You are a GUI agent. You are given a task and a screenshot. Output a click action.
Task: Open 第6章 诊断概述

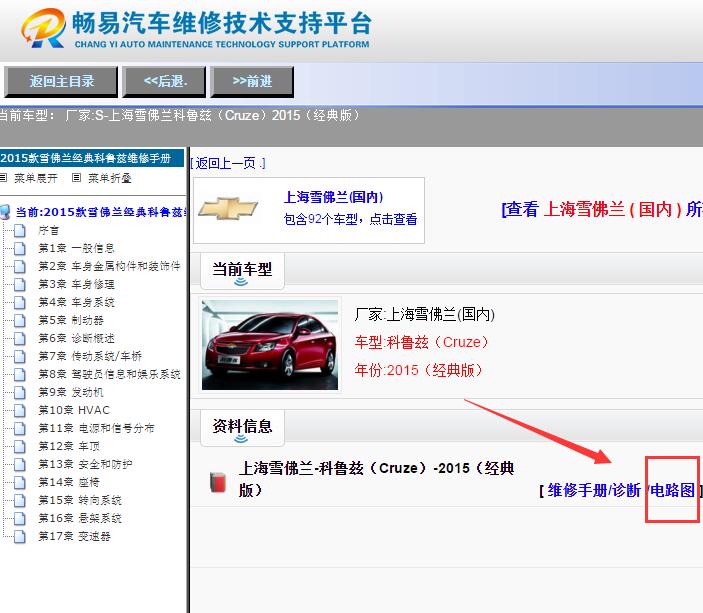pos(76,338)
